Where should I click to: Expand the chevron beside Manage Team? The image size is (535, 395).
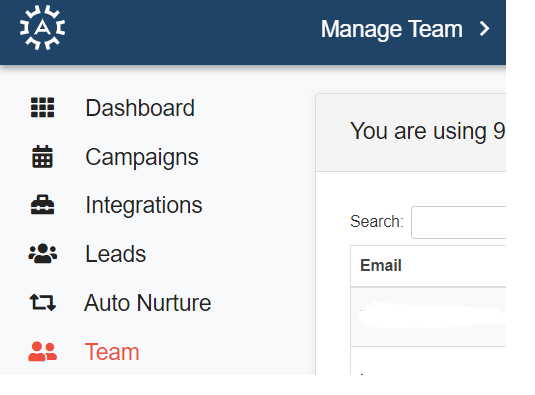485,29
